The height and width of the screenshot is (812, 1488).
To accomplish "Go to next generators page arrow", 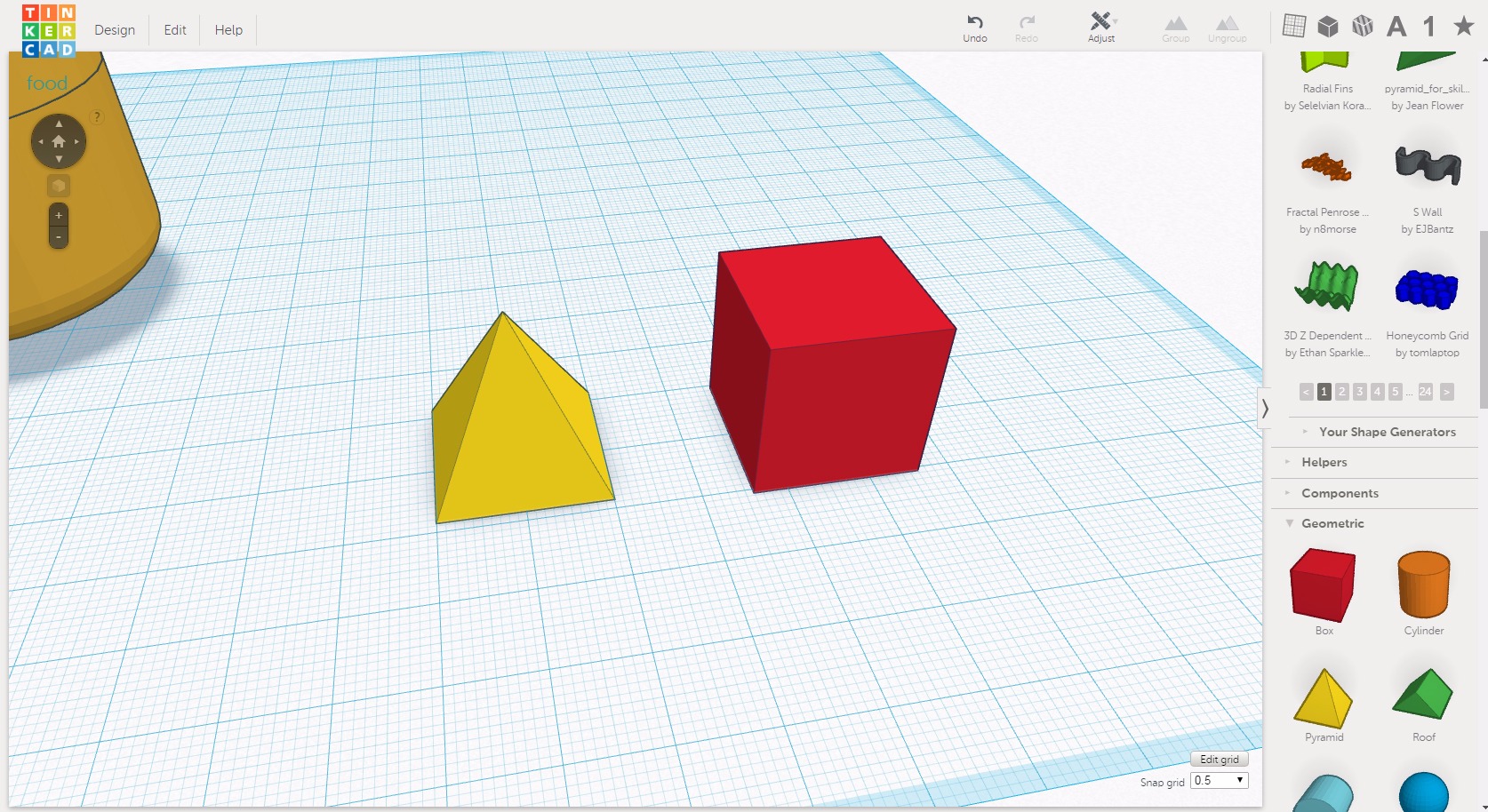I will (1446, 392).
